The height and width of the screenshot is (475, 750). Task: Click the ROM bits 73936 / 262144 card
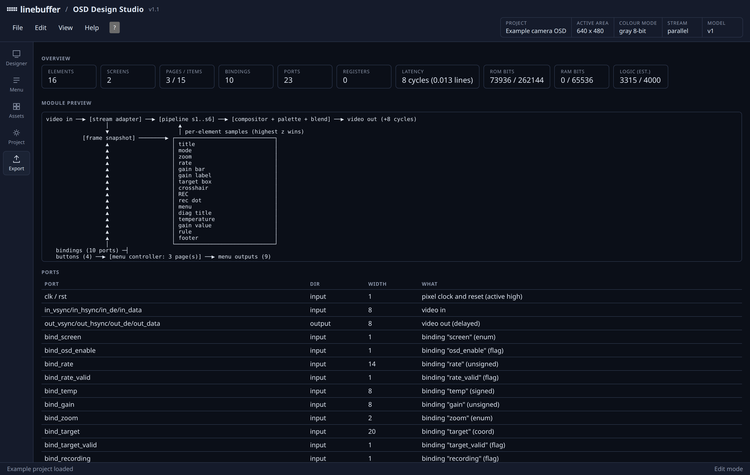coord(517,77)
